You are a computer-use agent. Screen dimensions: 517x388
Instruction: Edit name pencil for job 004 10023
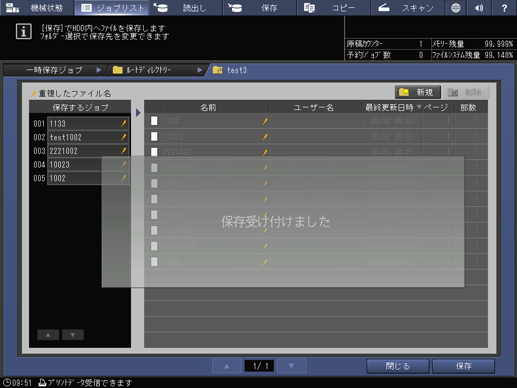point(123,165)
